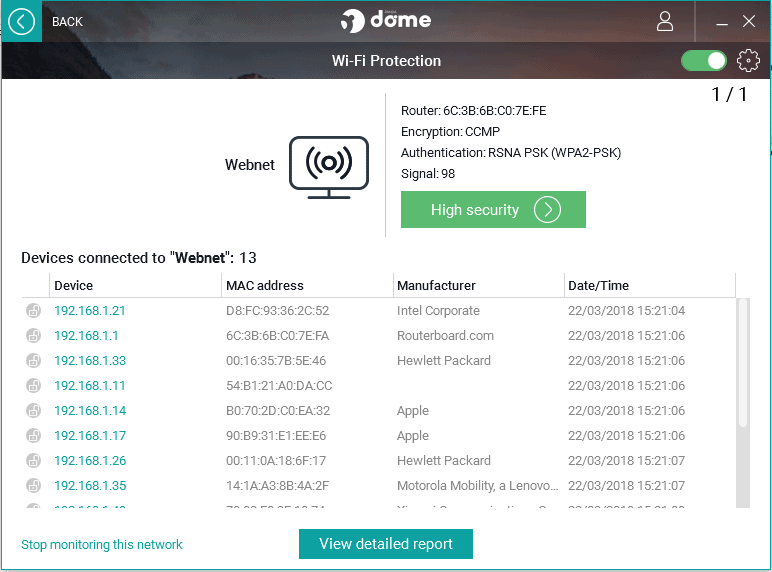The image size is (772, 572).
Task: Click the BACK label text
Action: 67,22
